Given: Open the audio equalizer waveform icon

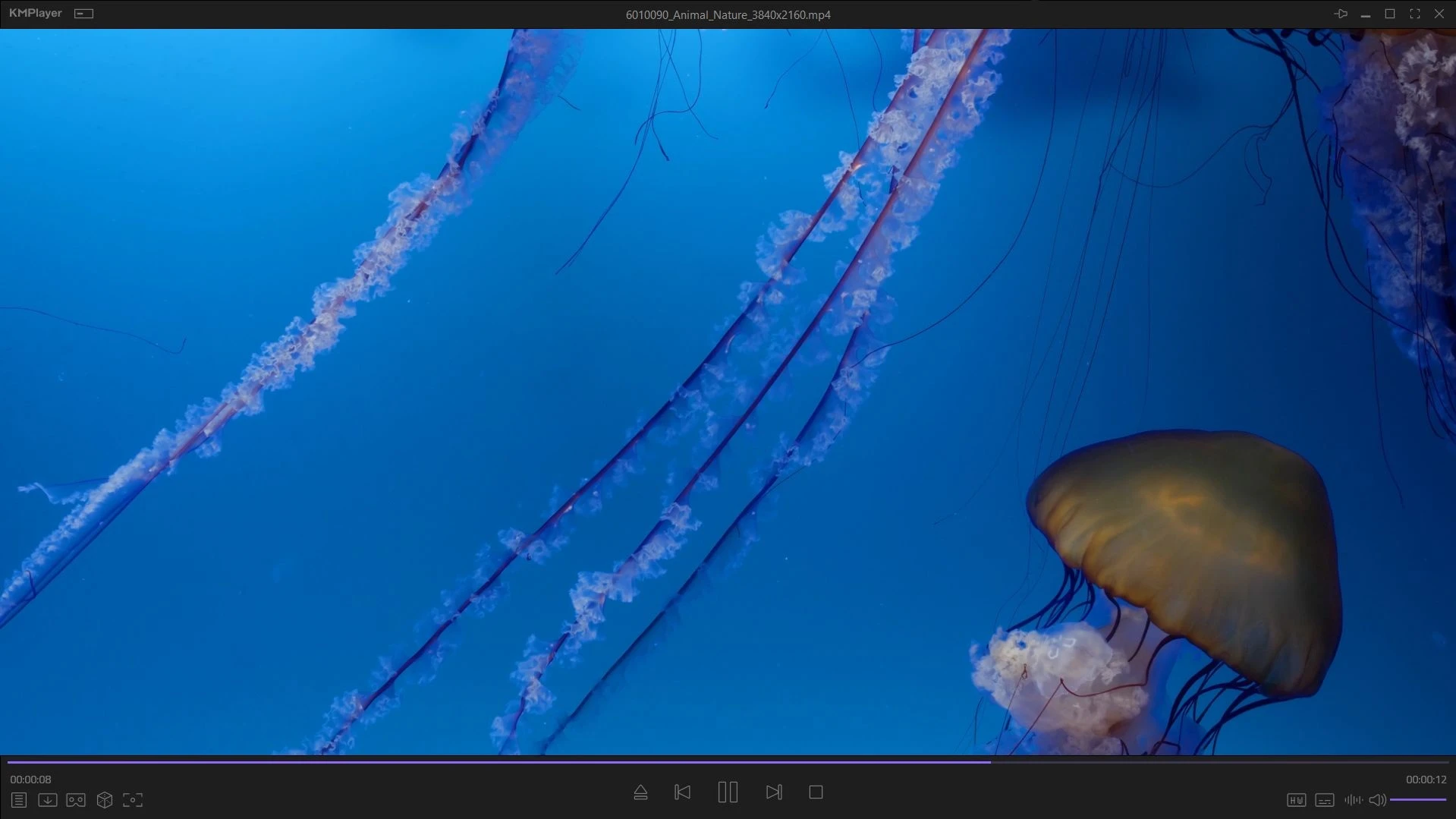Looking at the screenshot, I should click(x=1353, y=800).
